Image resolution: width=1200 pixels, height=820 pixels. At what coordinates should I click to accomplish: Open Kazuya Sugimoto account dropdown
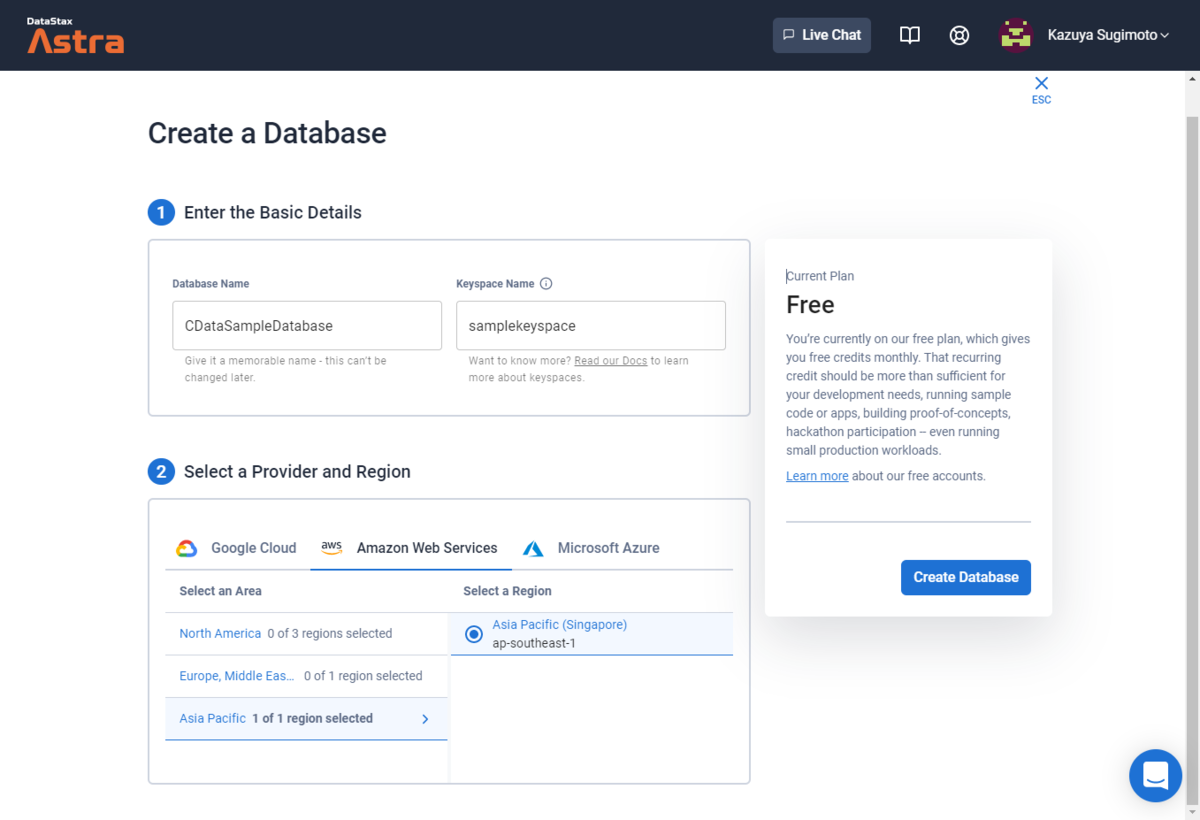point(1108,35)
